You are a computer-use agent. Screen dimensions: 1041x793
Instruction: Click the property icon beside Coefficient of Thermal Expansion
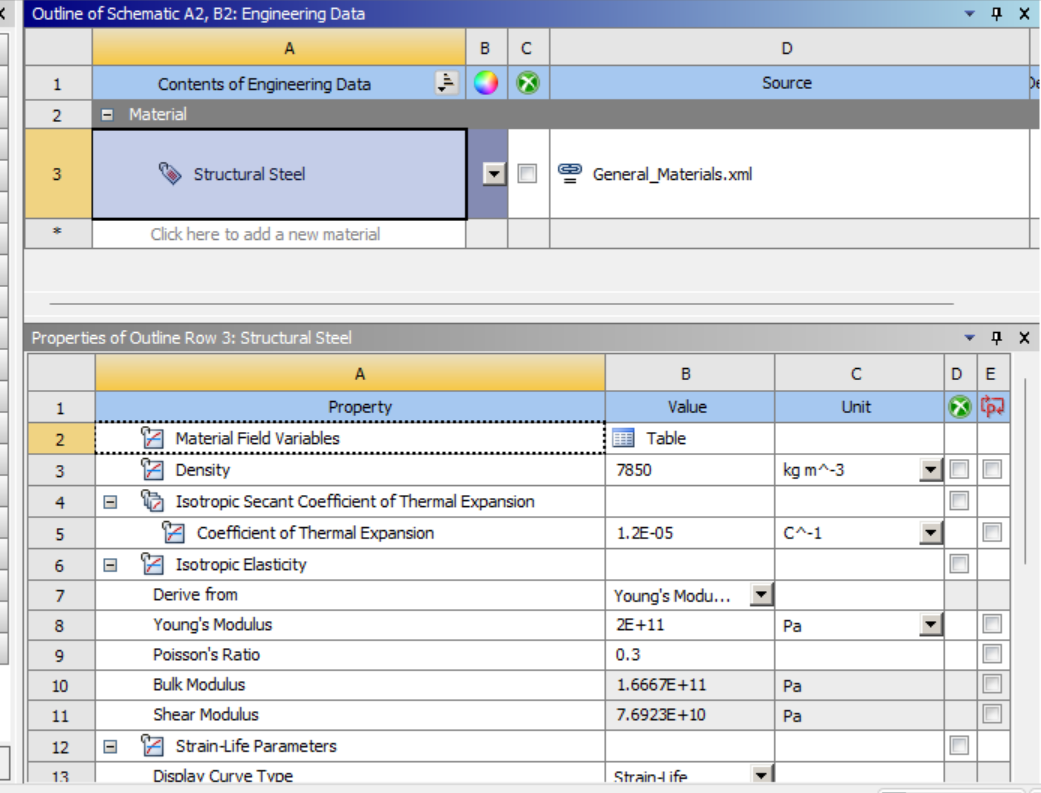(173, 533)
